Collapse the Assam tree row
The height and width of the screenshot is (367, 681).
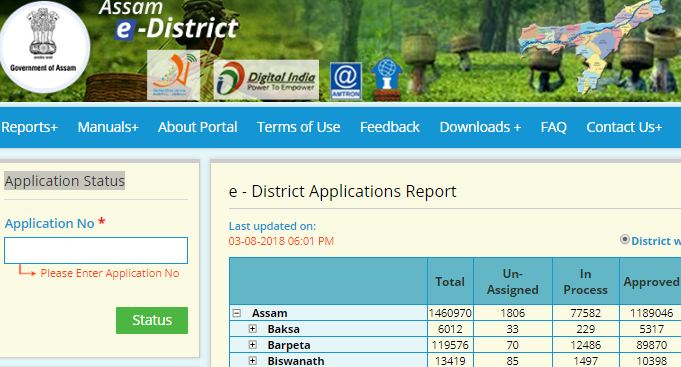(237, 313)
